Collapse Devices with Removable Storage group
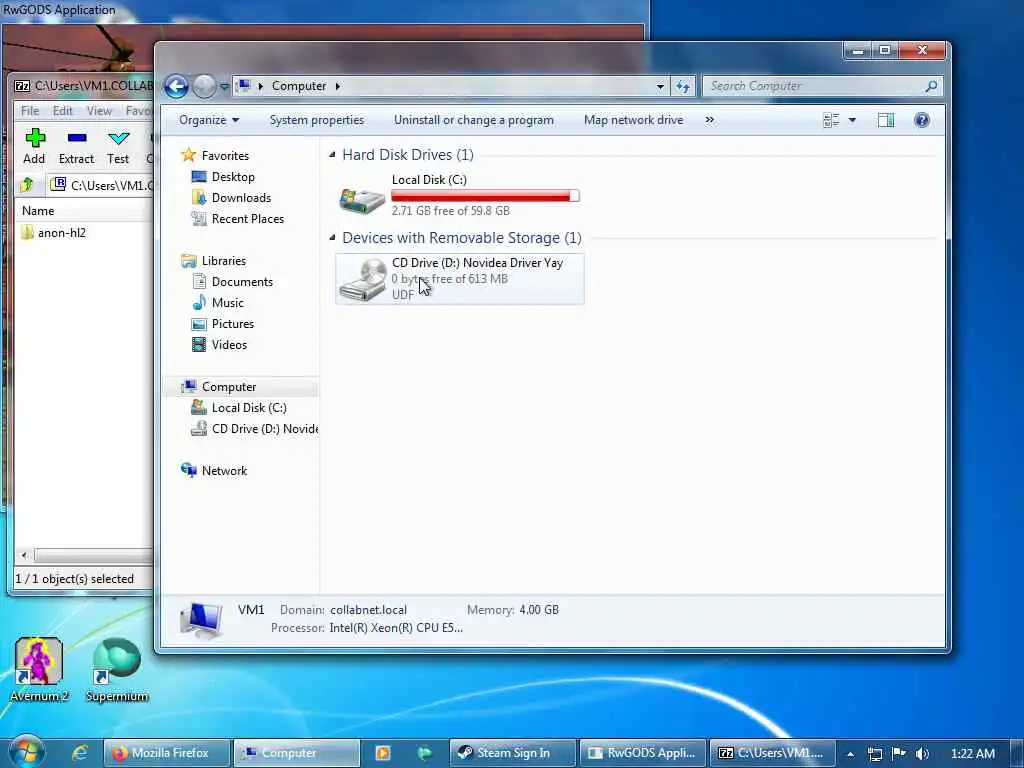Screen dimensions: 1024x768 tap(332, 238)
